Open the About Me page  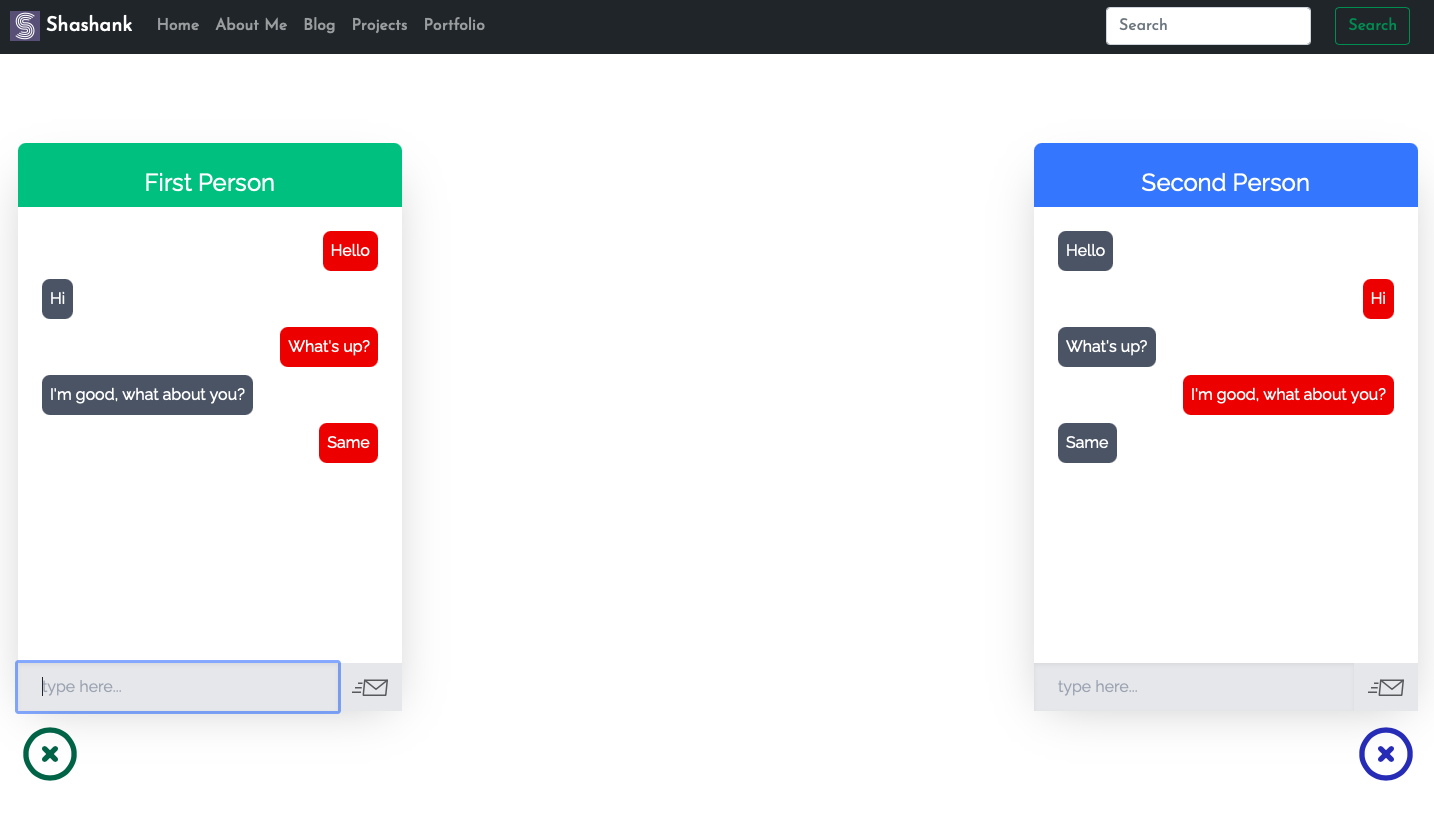[x=250, y=25]
